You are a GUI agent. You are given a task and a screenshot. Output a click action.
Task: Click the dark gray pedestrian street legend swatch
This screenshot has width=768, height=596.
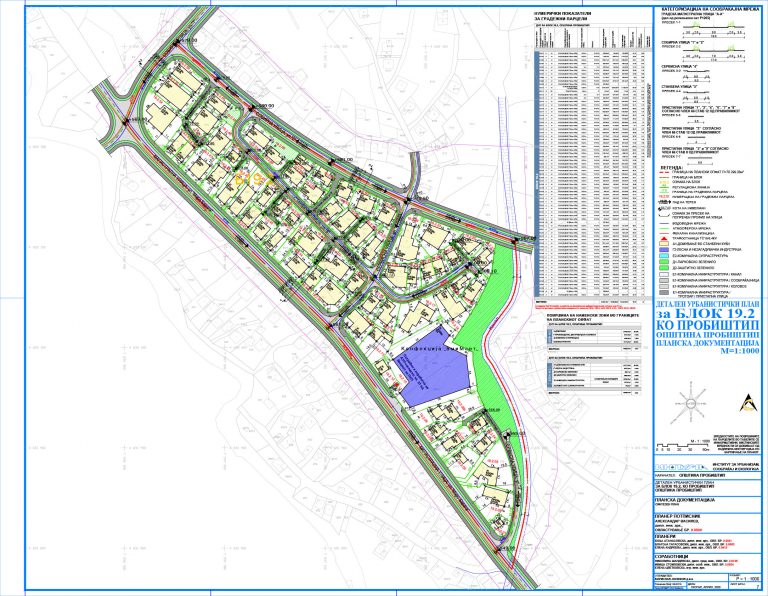click(x=664, y=292)
